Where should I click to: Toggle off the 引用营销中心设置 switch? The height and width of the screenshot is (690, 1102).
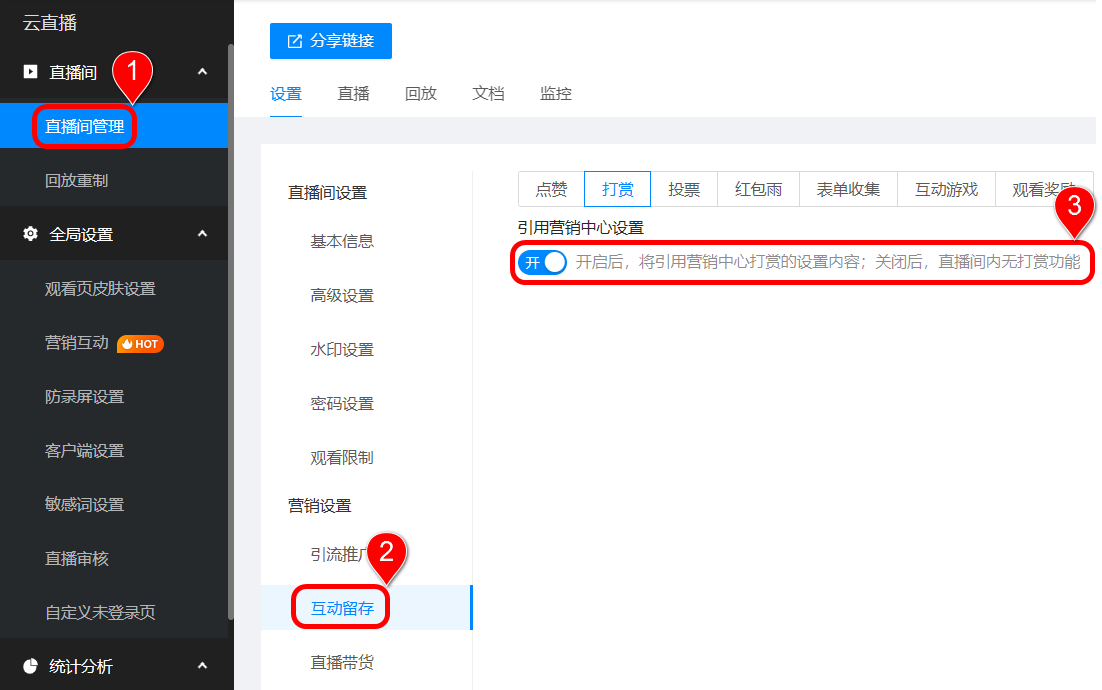click(x=542, y=262)
